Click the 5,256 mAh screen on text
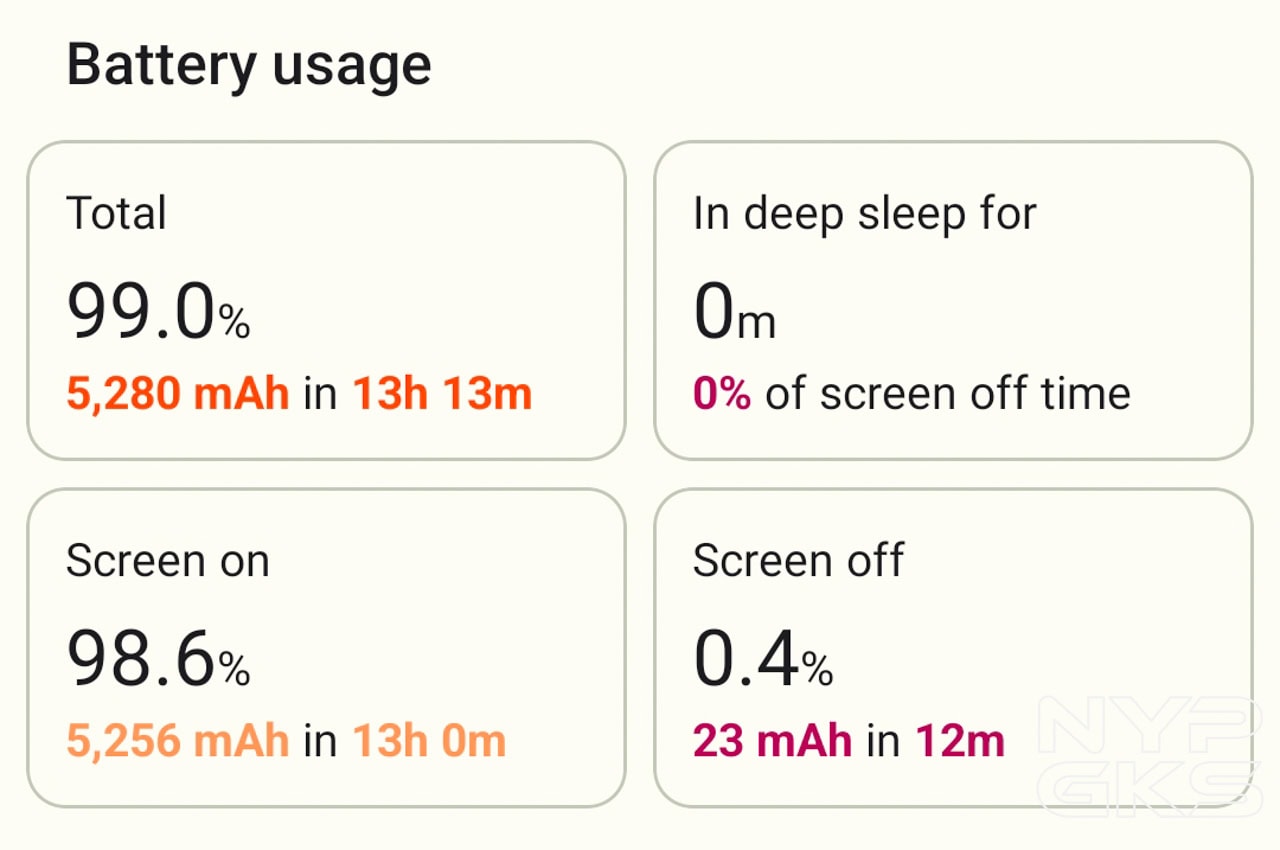This screenshot has width=1280, height=850. tap(178, 741)
